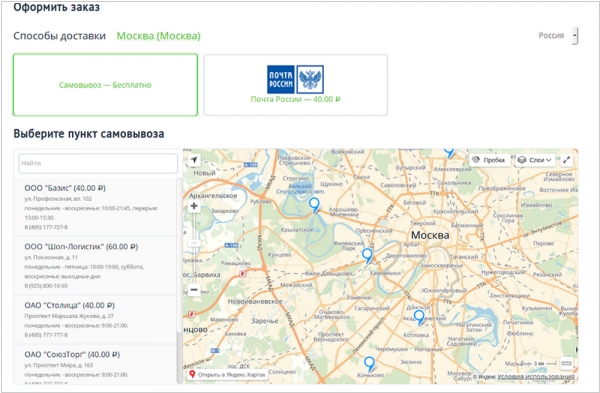Select the ООО "Шоп-Логистик" pickup point
The width and height of the screenshot is (600, 393).
click(95, 266)
